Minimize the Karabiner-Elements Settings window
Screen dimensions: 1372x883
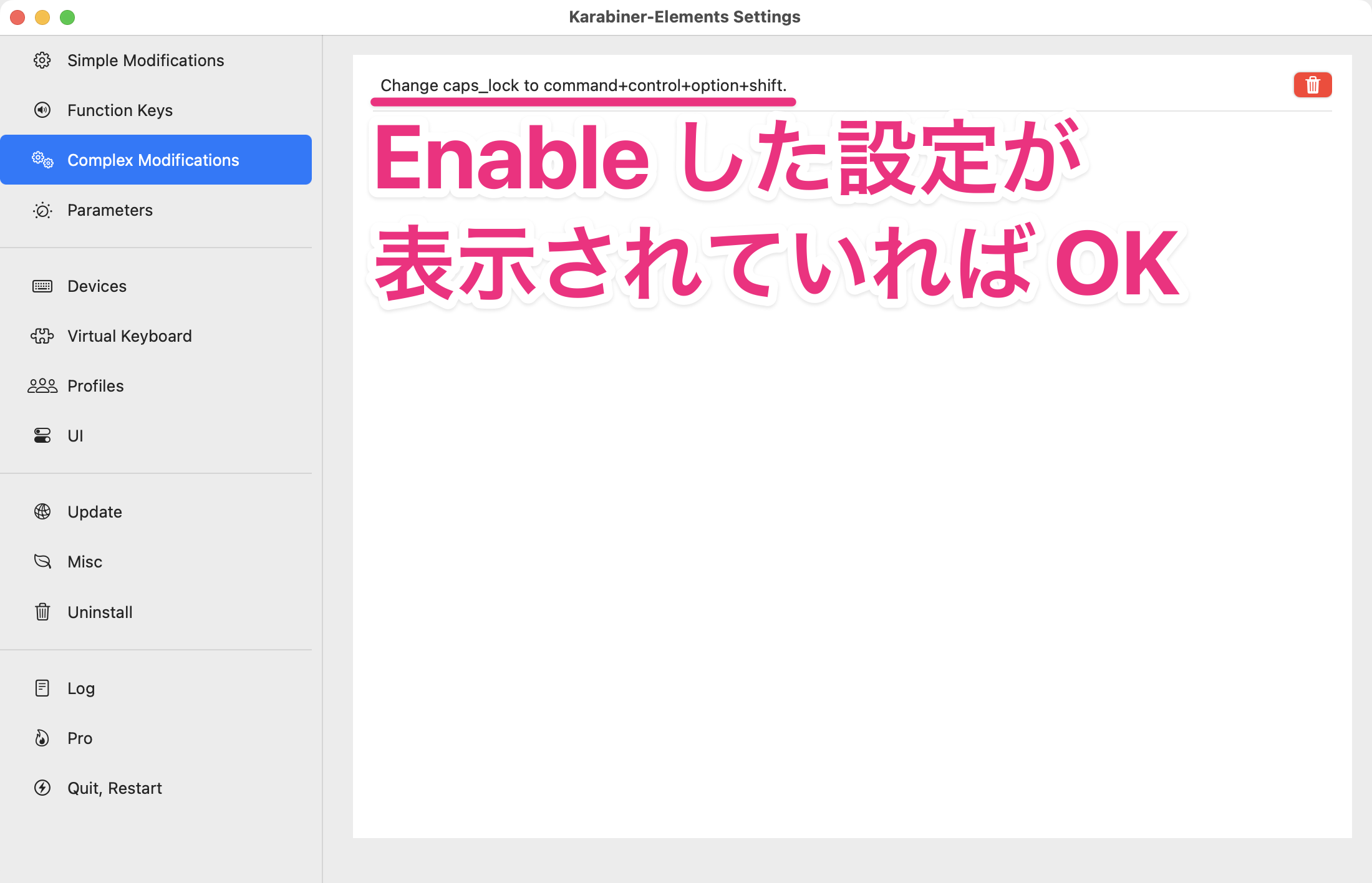click(x=42, y=17)
